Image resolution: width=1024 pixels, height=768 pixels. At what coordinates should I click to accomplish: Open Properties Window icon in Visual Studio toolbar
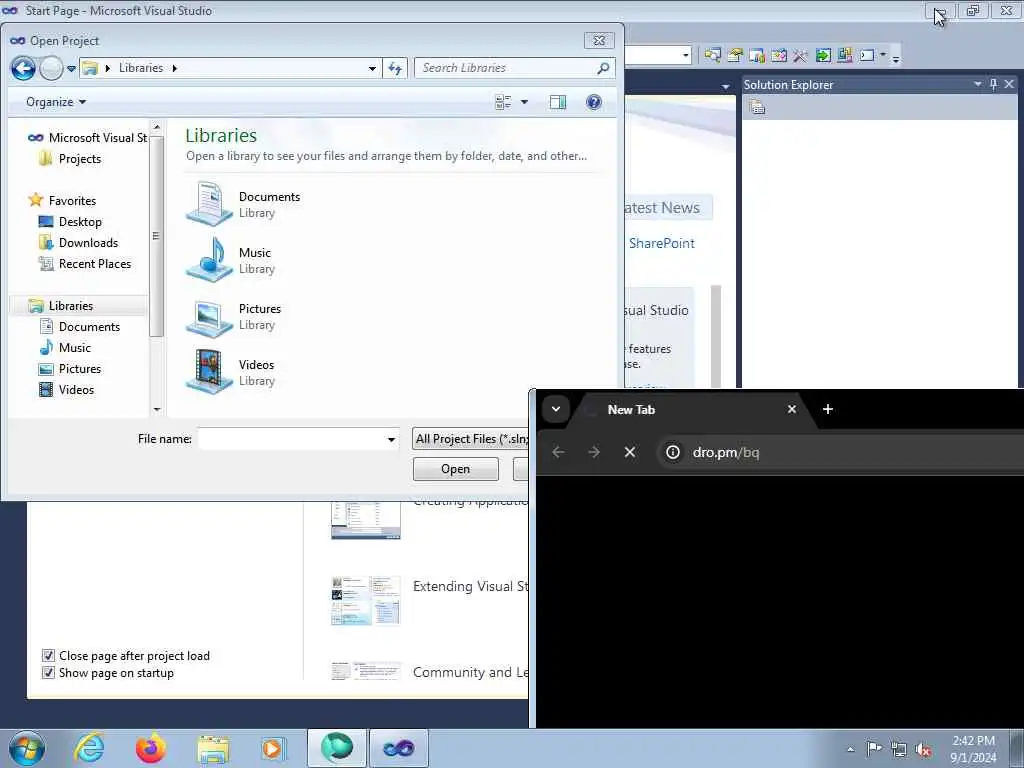pyautogui.click(x=735, y=56)
